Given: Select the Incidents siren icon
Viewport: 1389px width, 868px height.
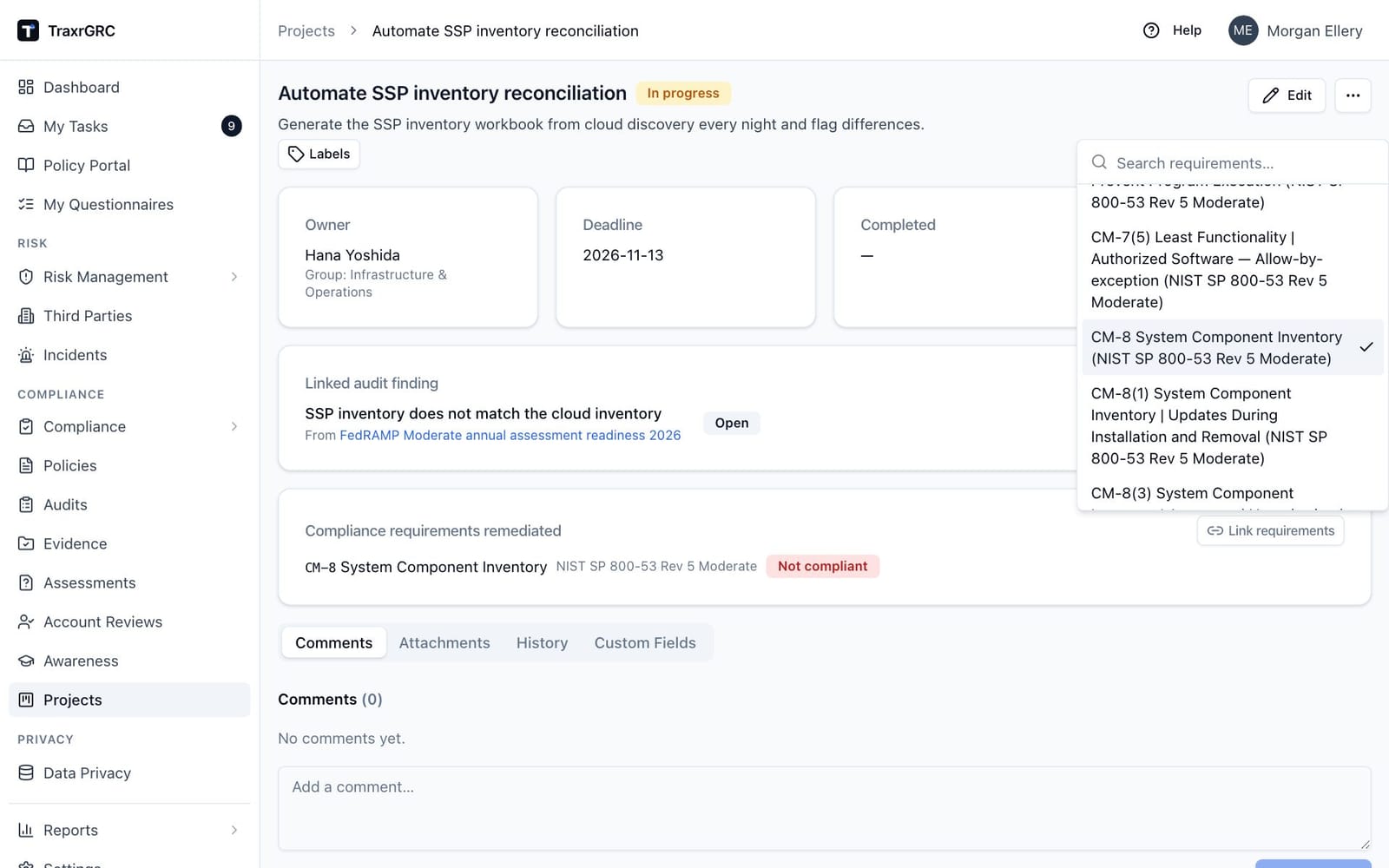Looking at the screenshot, I should (26, 355).
